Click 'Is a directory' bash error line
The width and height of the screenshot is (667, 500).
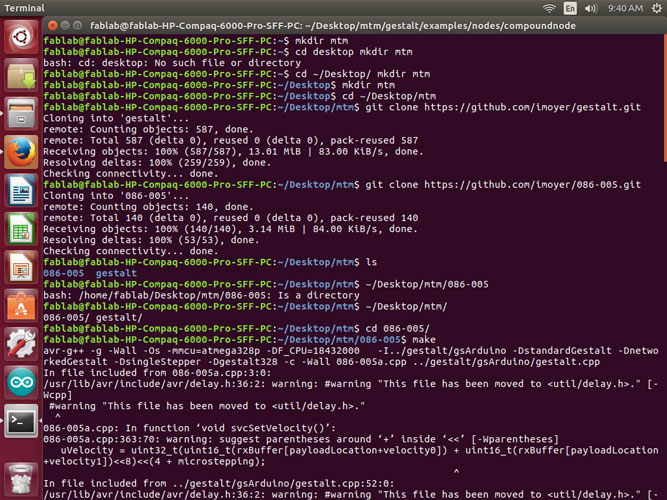[201, 295]
